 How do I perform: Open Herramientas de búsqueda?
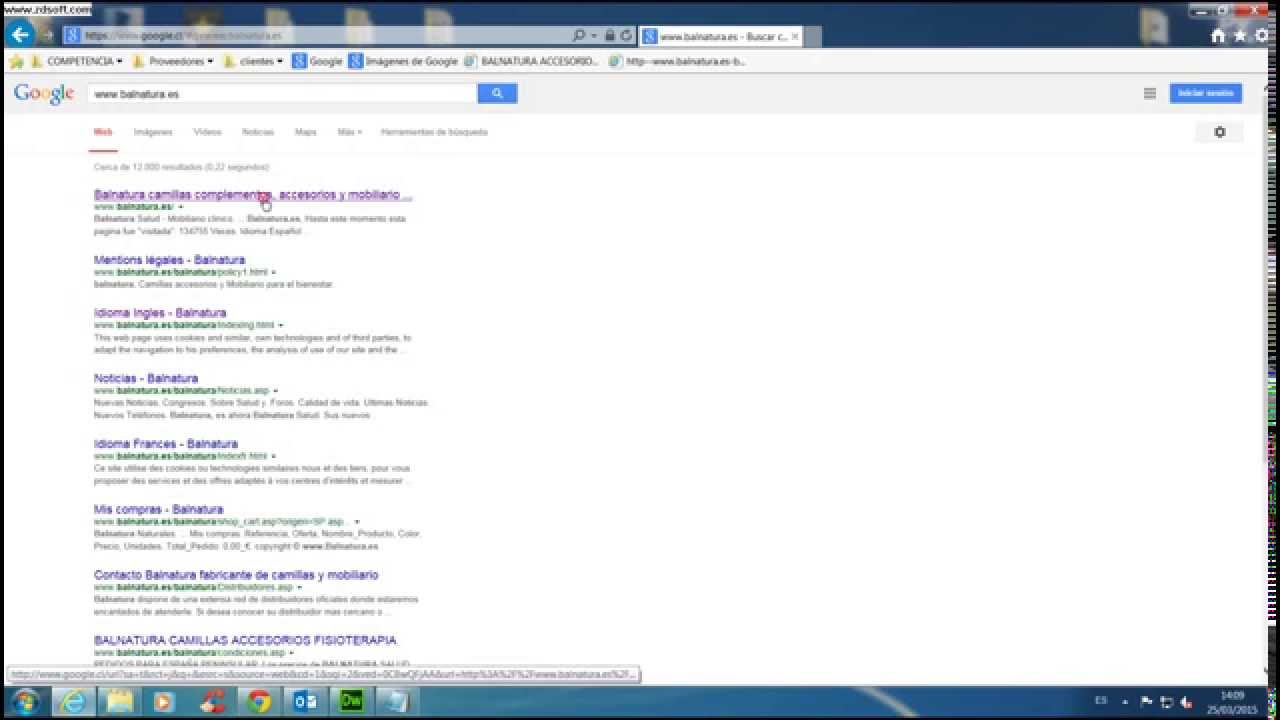[x=434, y=132]
